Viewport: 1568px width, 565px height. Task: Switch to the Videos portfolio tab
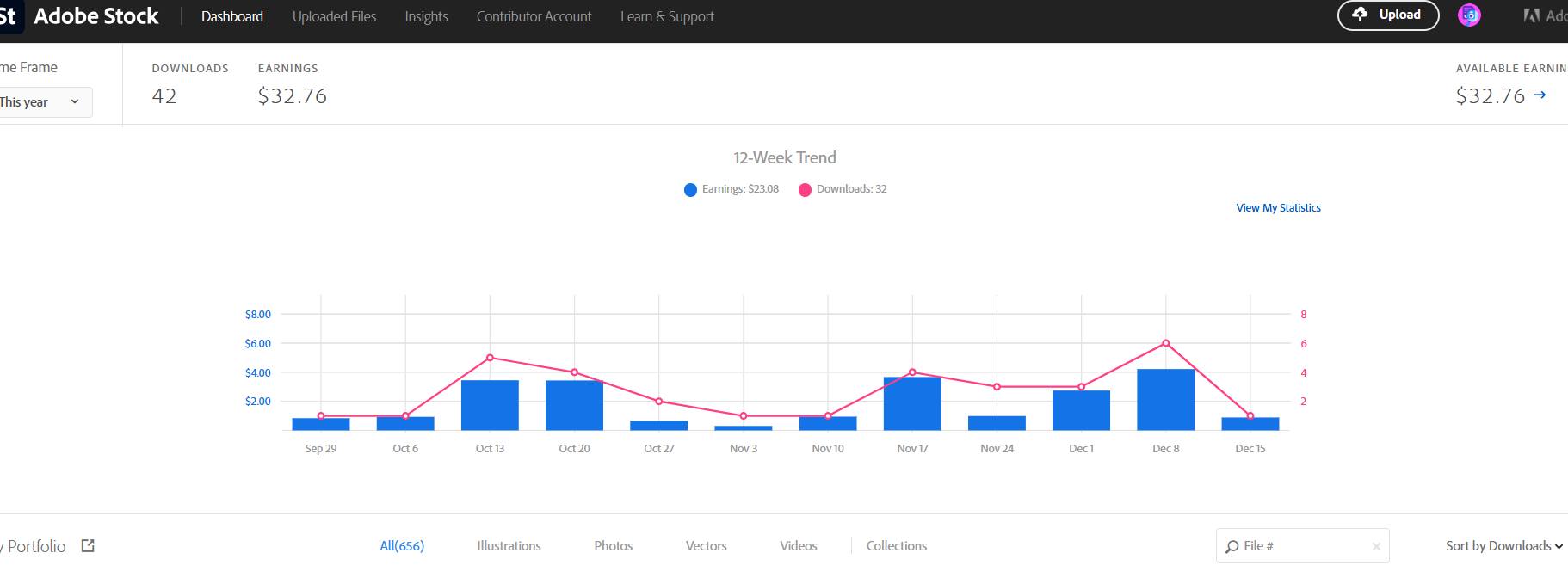pyautogui.click(x=798, y=546)
